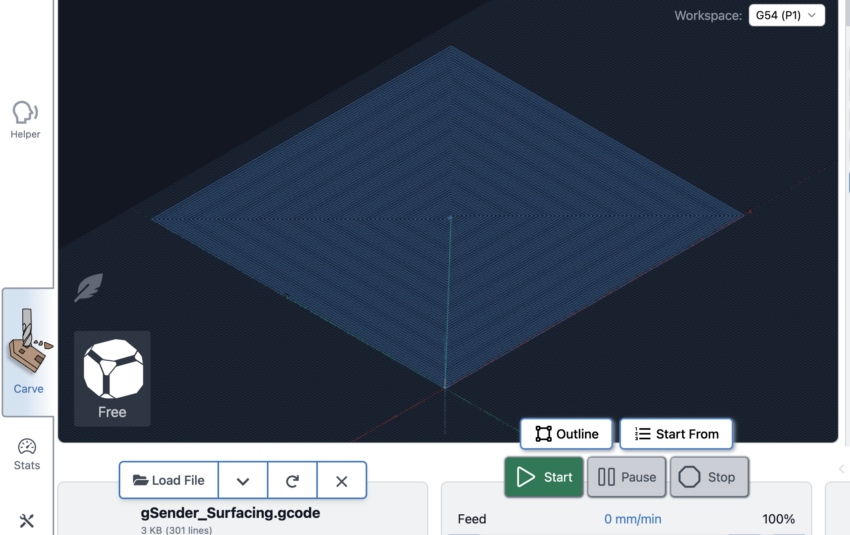Click the Load File button
Screen dimensions: 850x535
[x=169, y=480]
